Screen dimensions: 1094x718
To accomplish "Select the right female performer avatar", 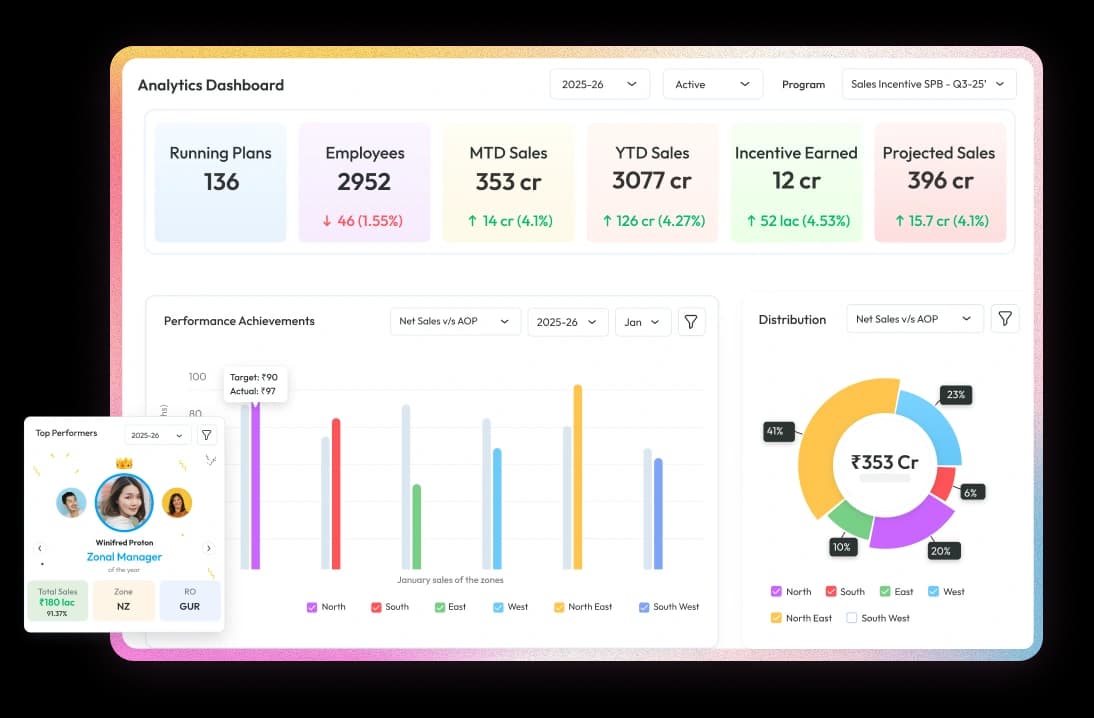I will click(x=177, y=502).
